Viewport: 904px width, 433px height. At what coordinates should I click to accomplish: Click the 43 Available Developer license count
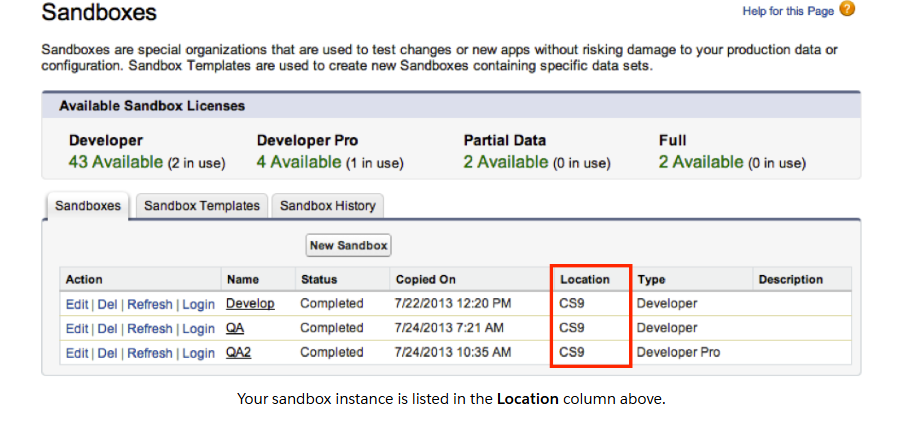[x=115, y=162]
